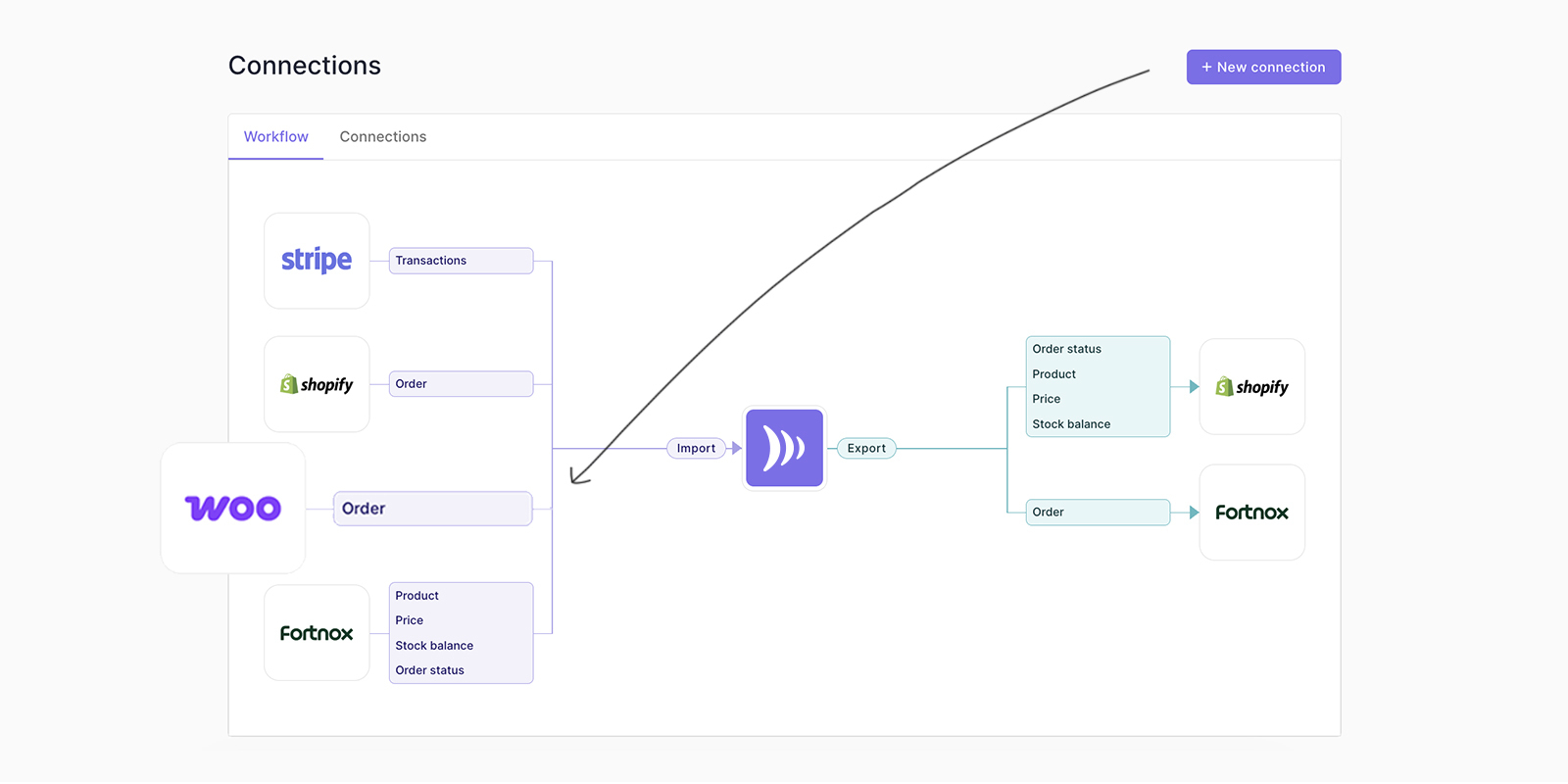Select the Woo Order data box
This screenshot has width=1568, height=784.
coord(432,509)
